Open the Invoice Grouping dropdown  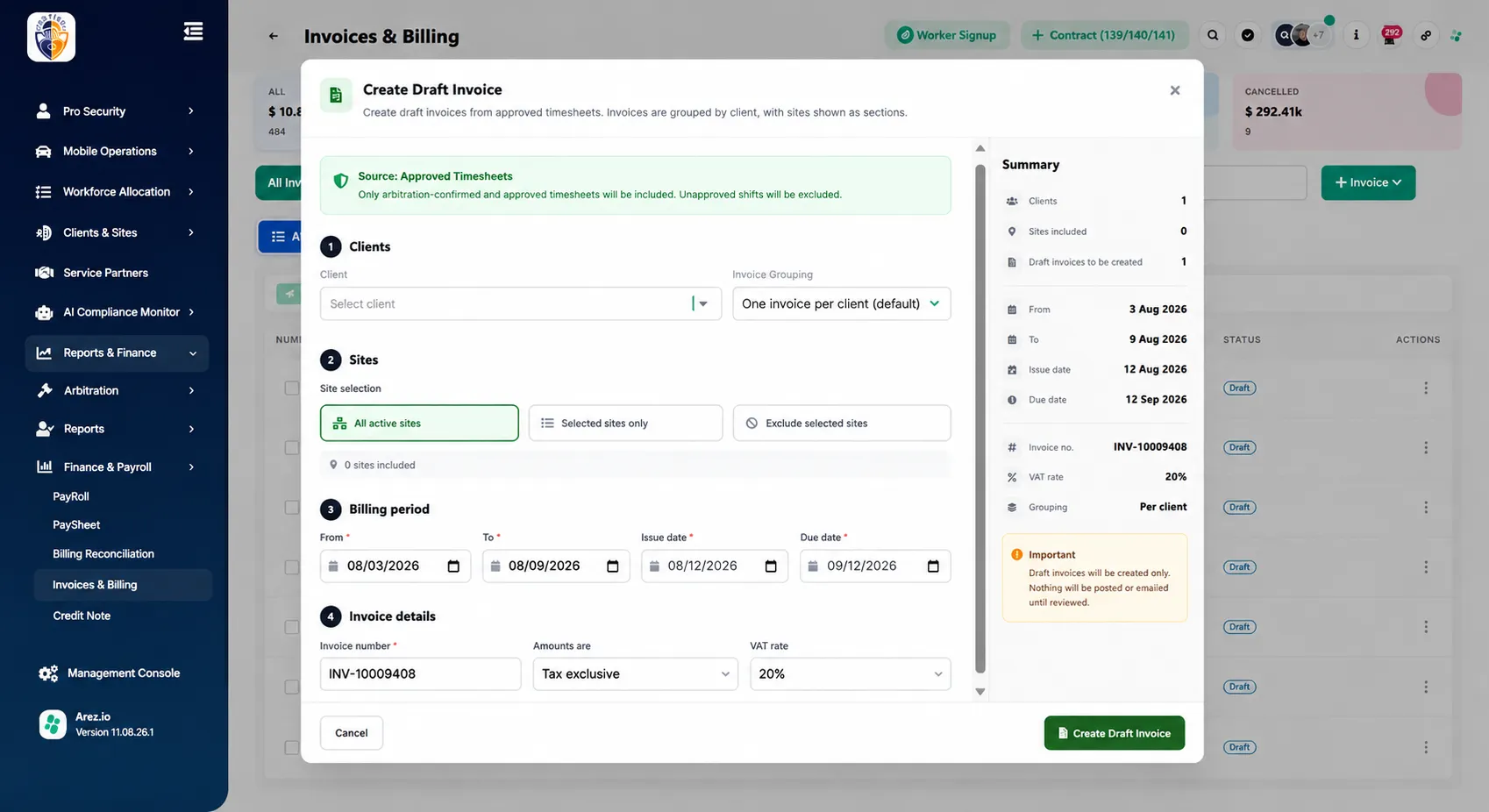tap(842, 303)
